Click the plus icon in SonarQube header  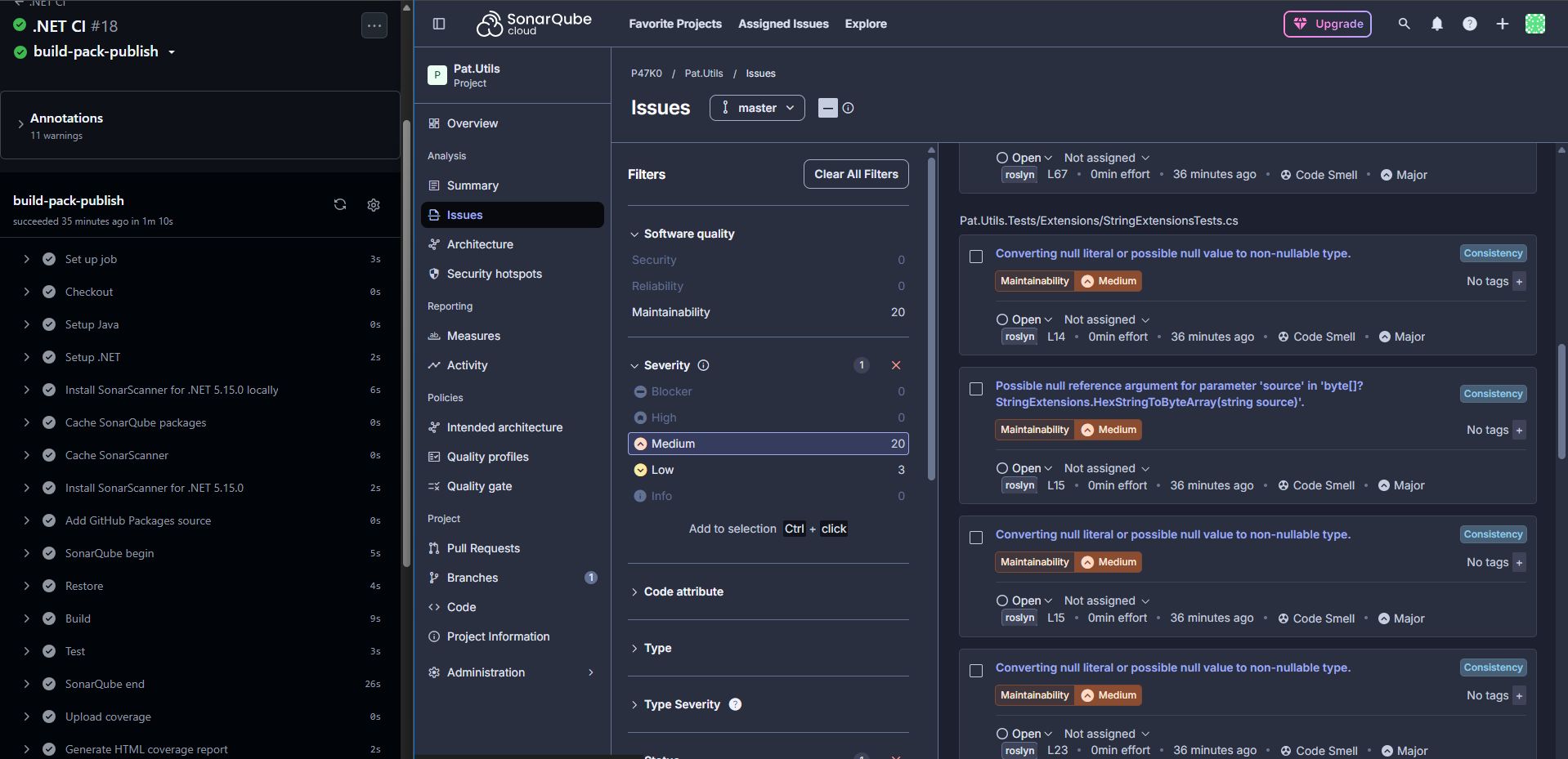[x=1502, y=24]
